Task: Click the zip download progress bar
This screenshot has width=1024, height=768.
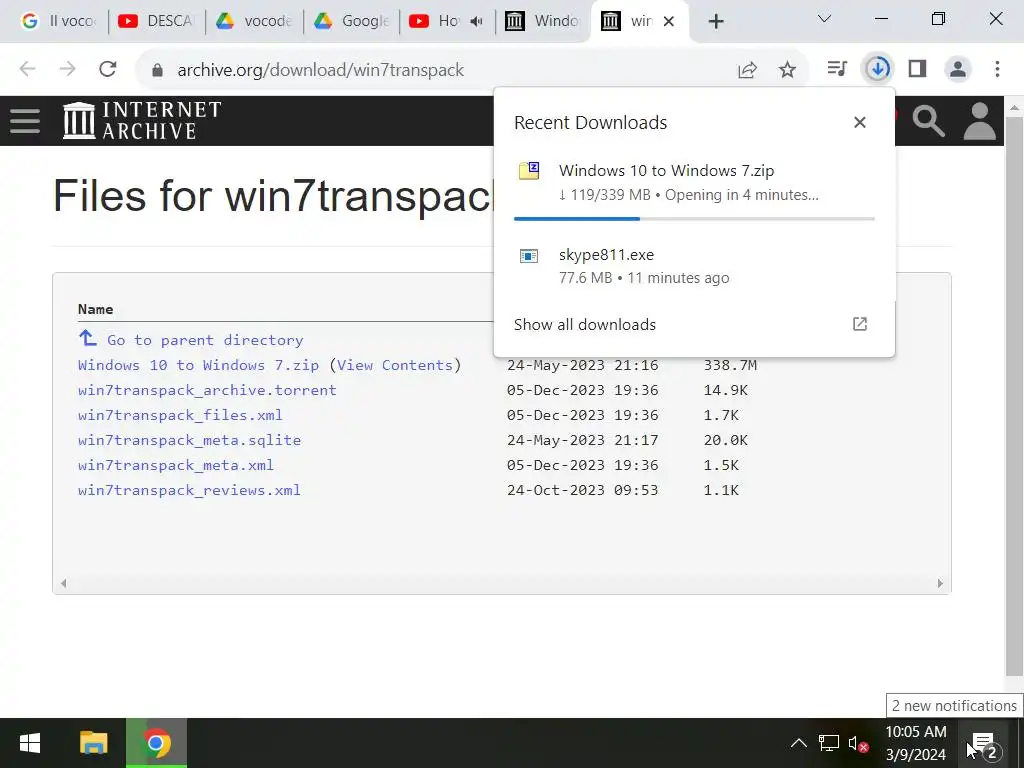Action: click(x=694, y=219)
